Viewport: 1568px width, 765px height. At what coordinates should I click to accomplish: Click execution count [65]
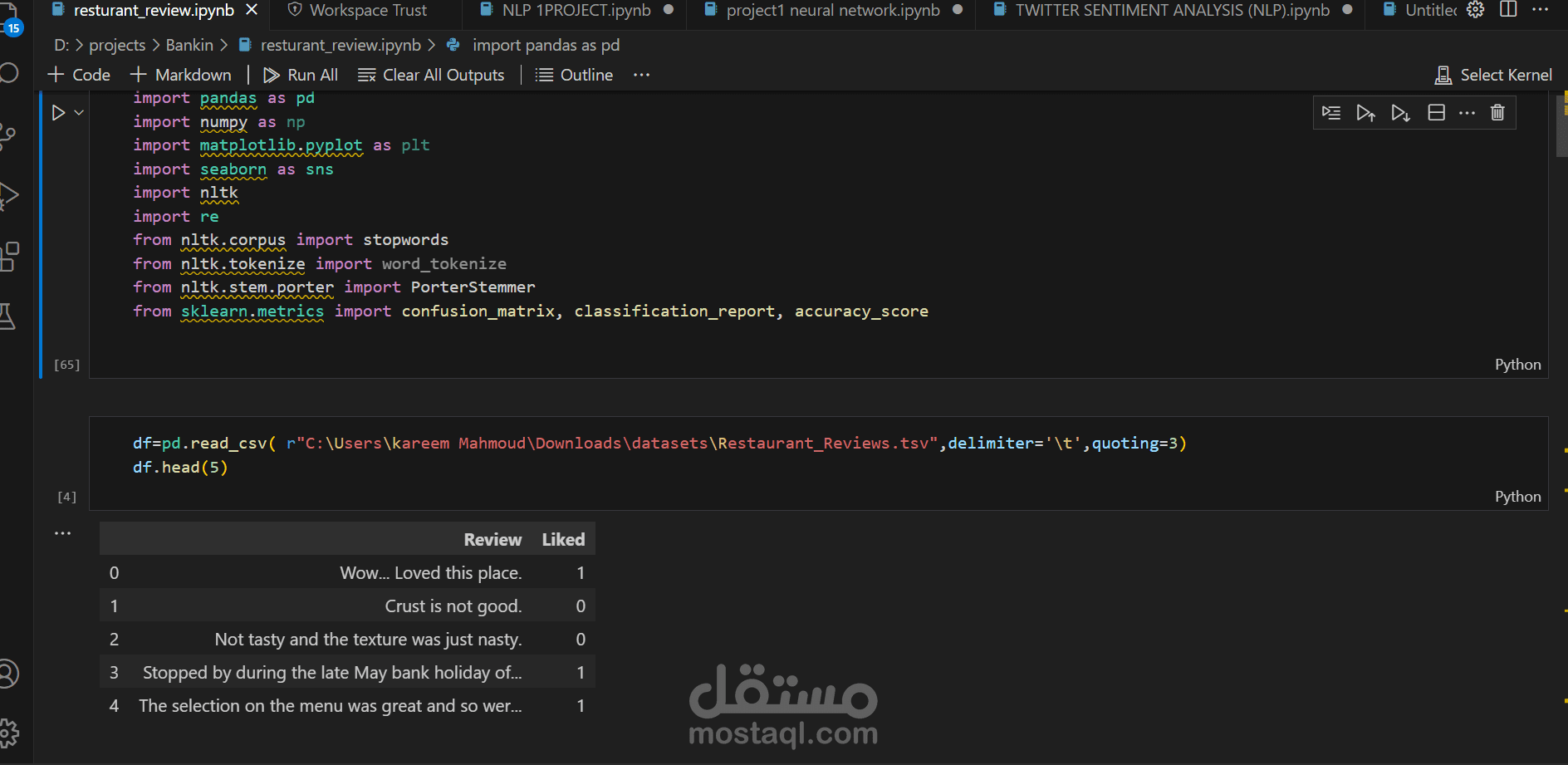66,365
